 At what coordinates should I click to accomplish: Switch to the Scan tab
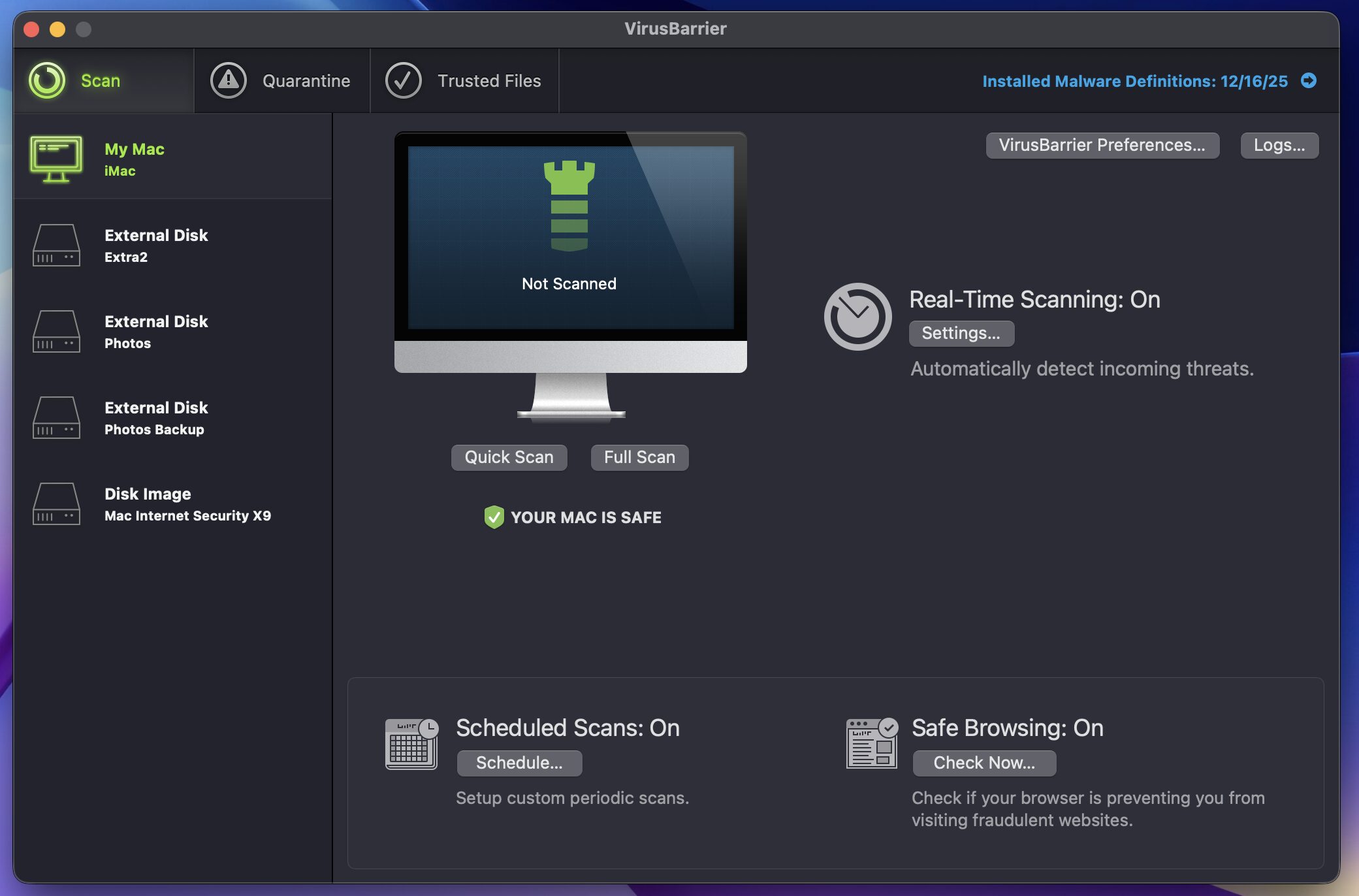[101, 81]
